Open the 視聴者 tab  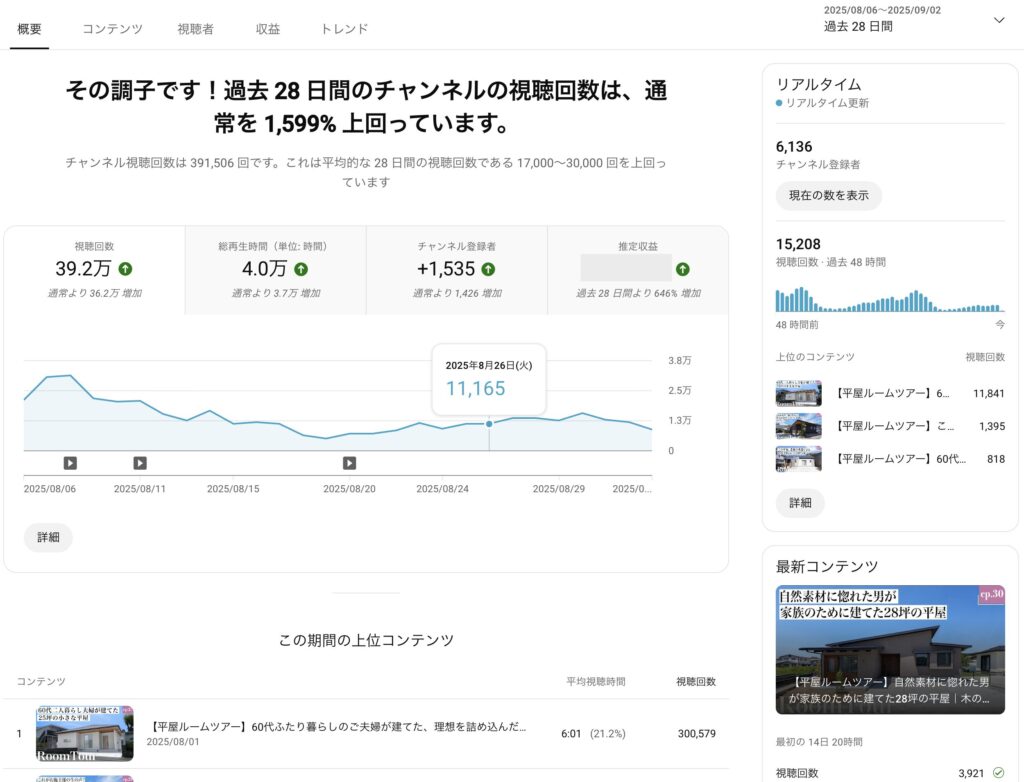click(x=195, y=29)
